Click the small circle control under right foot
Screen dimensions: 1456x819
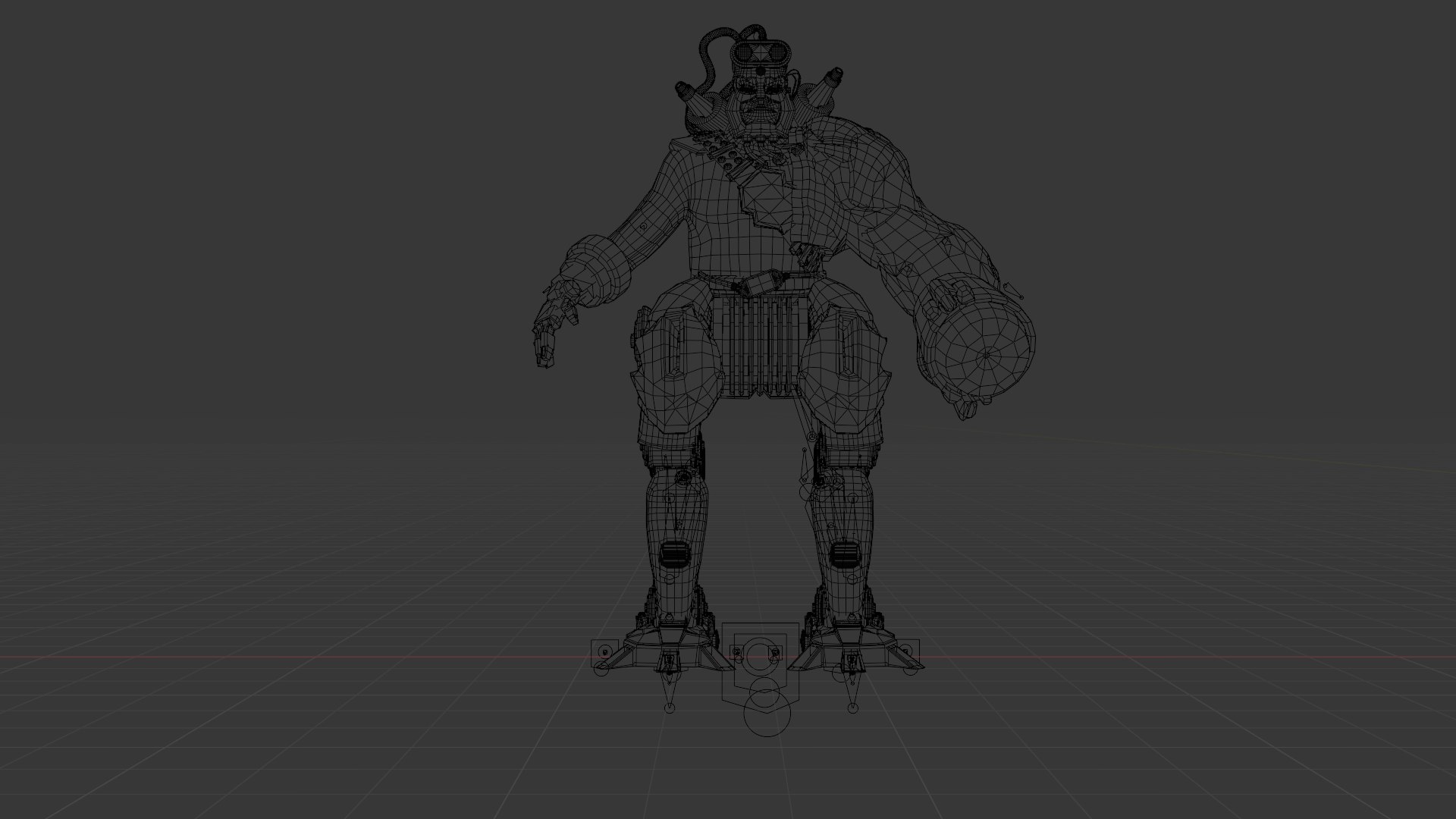(x=854, y=708)
